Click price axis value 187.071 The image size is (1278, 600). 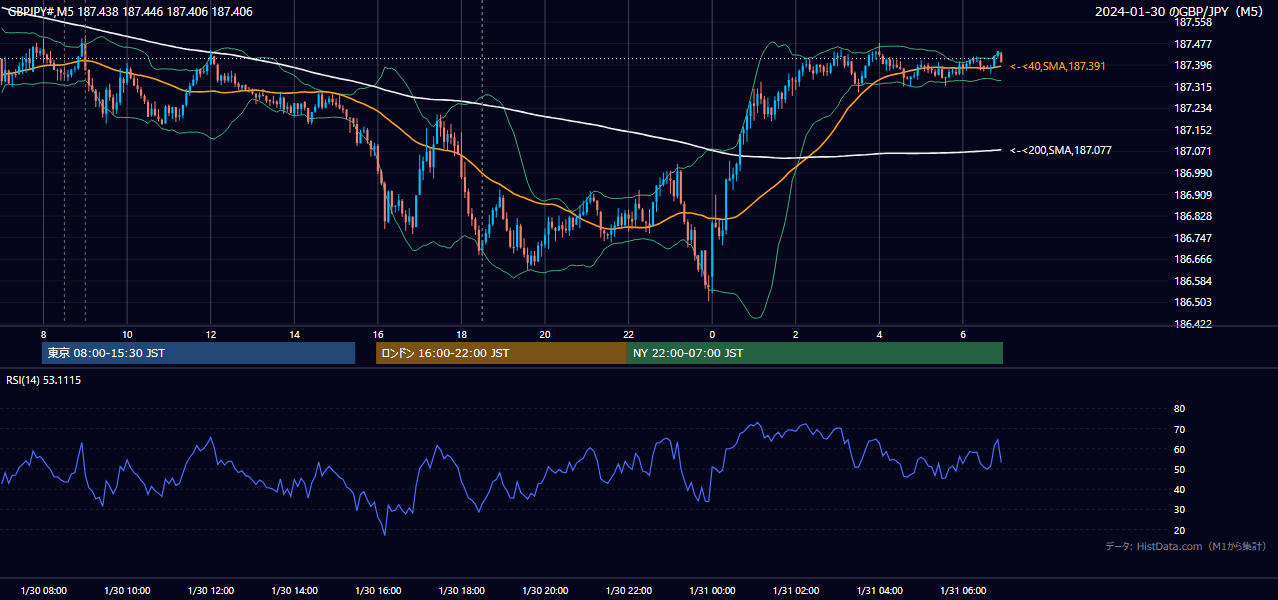[x=1193, y=151]
